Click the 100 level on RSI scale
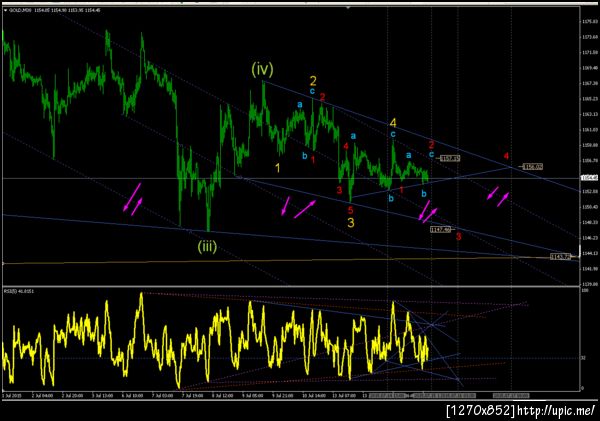600x421 pixels. [x=584, y=291]
